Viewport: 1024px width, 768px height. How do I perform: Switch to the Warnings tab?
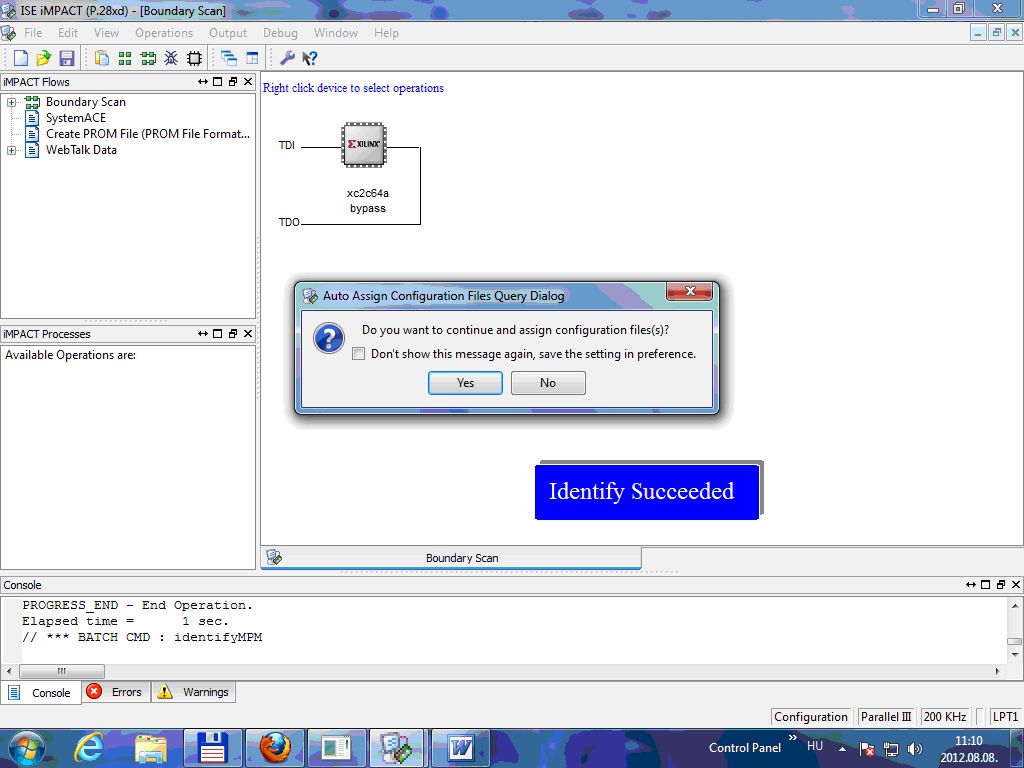(194, 692)
